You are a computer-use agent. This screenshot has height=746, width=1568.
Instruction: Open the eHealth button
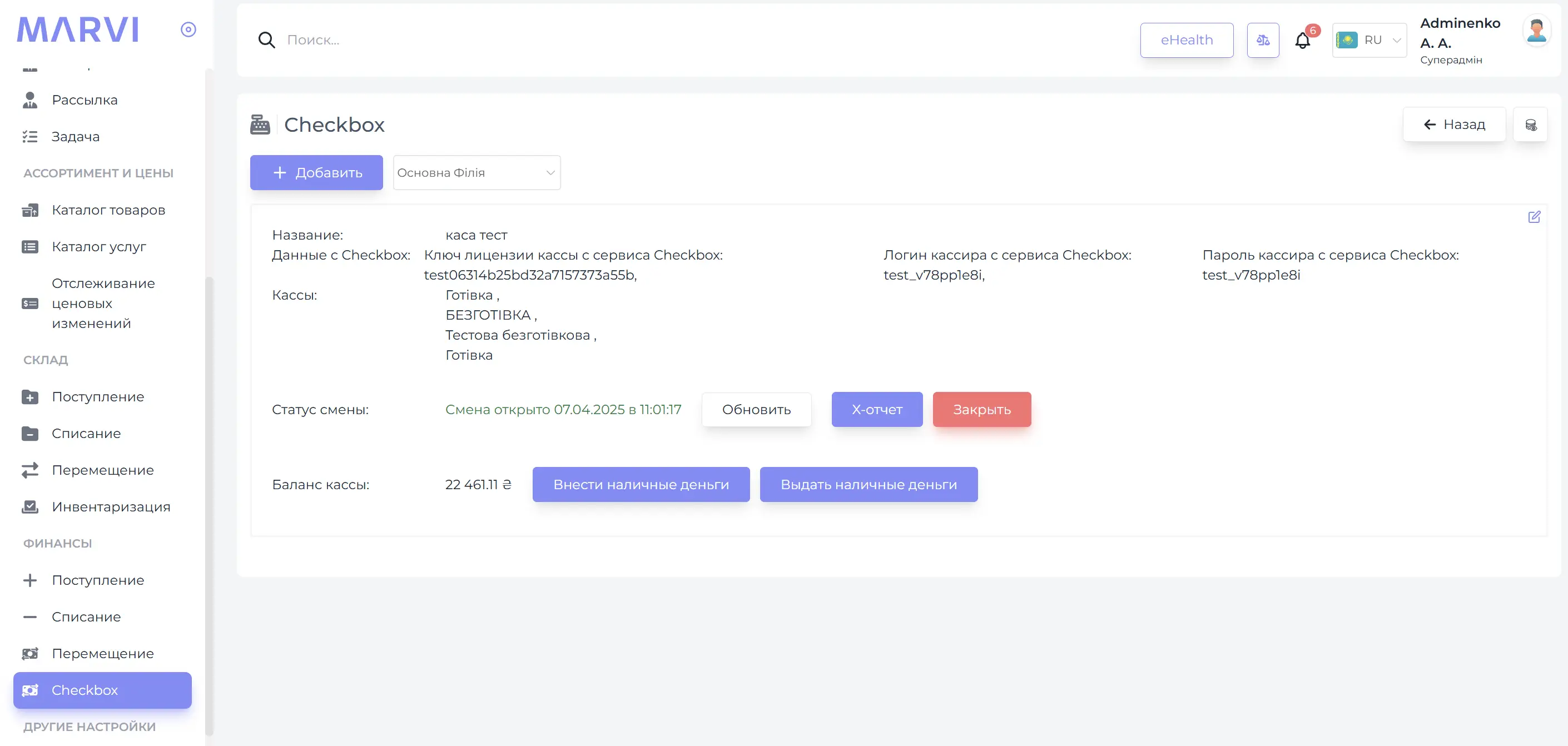click(x=1187, y=40)
